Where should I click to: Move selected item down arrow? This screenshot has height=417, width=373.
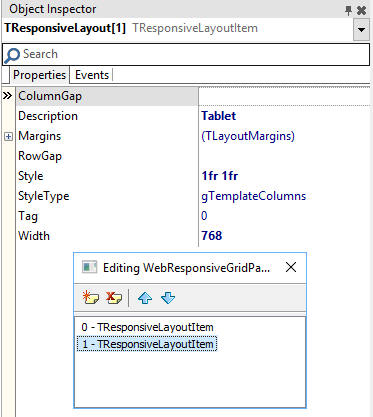click(x=168, y=298)
